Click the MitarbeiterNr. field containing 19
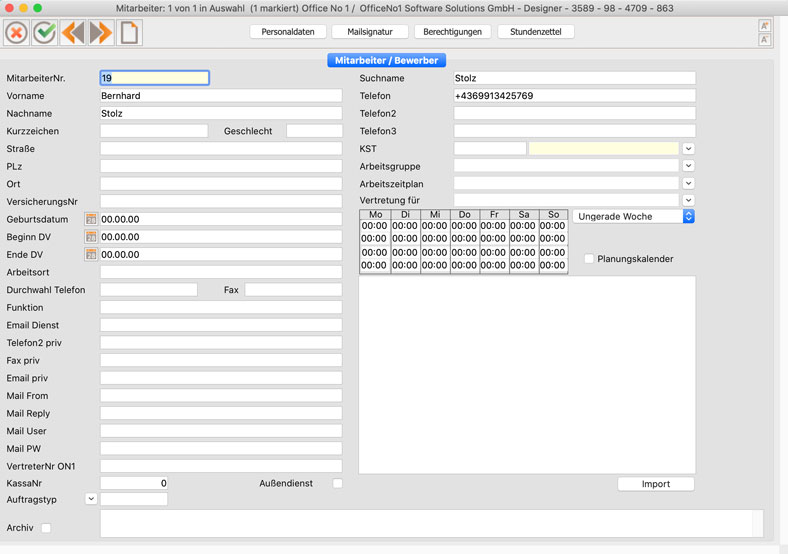The height and width of the screenshot is (554, 788). pyautogui.click(x=154, y=78)
